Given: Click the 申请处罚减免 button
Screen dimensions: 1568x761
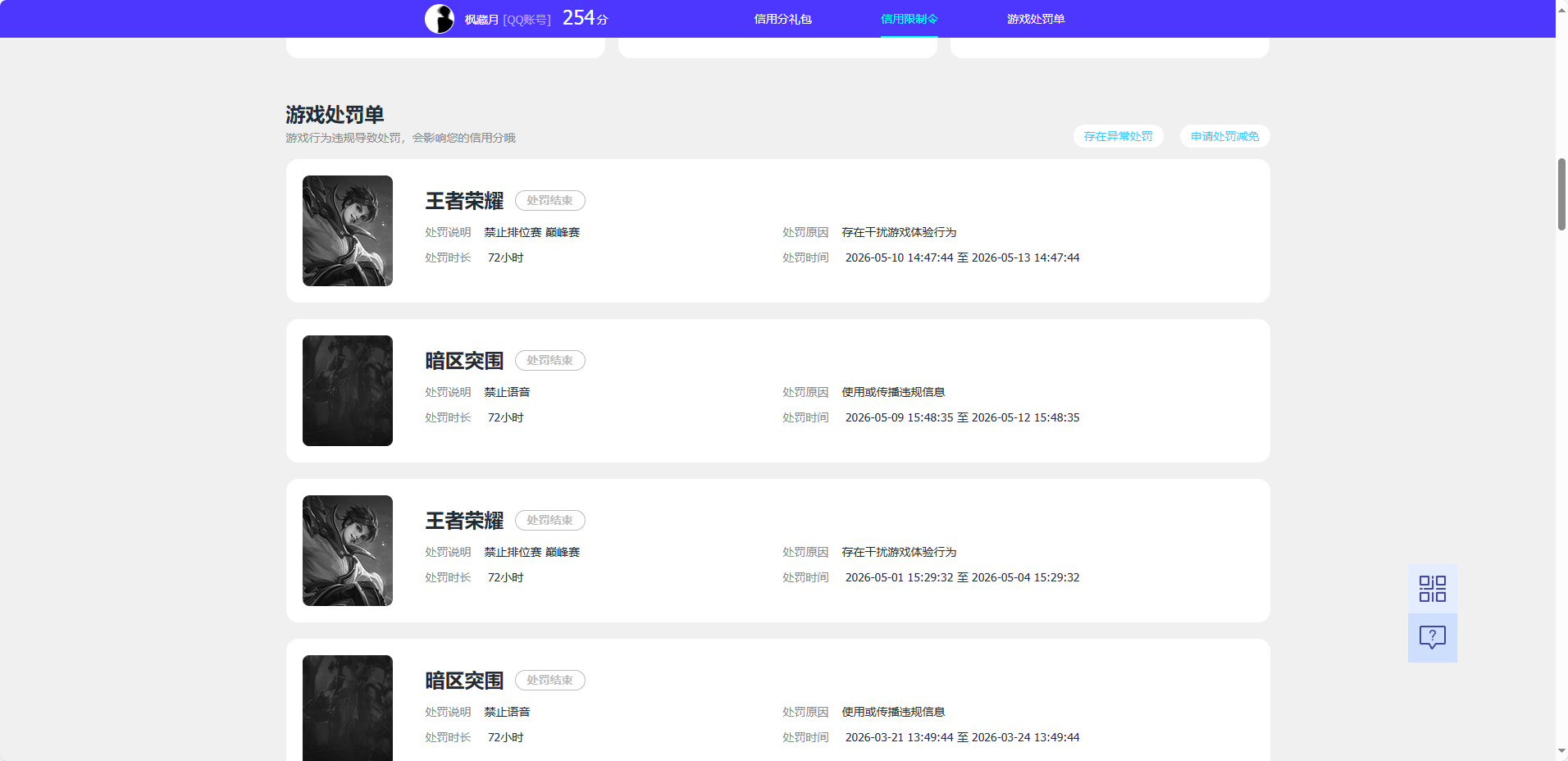Looking at the screenshot, I should click(x=1224, y=136).
